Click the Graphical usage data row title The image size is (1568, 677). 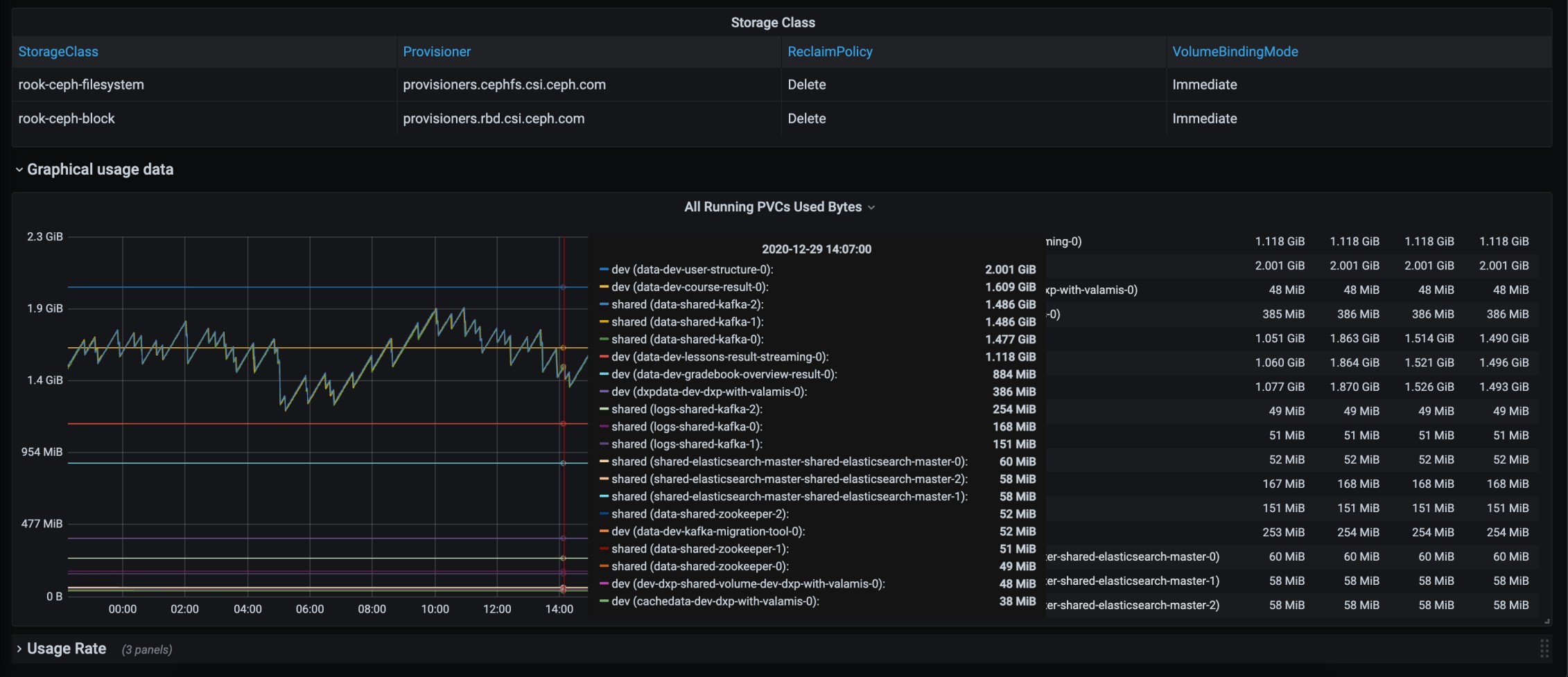coord(101,170)
